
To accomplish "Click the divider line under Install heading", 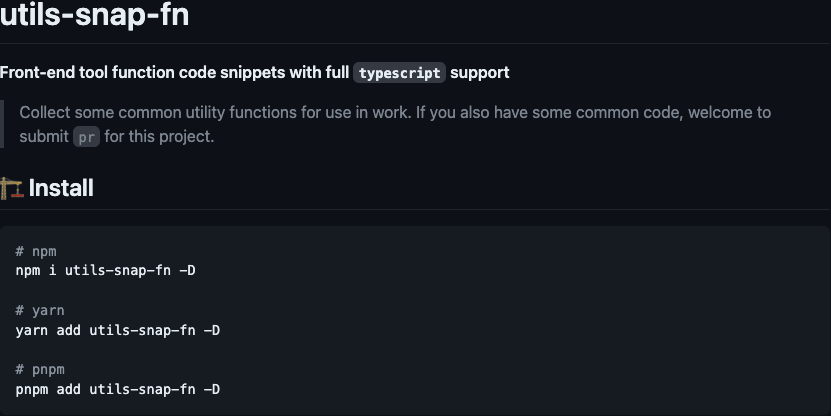I will (x=416, y=209).
